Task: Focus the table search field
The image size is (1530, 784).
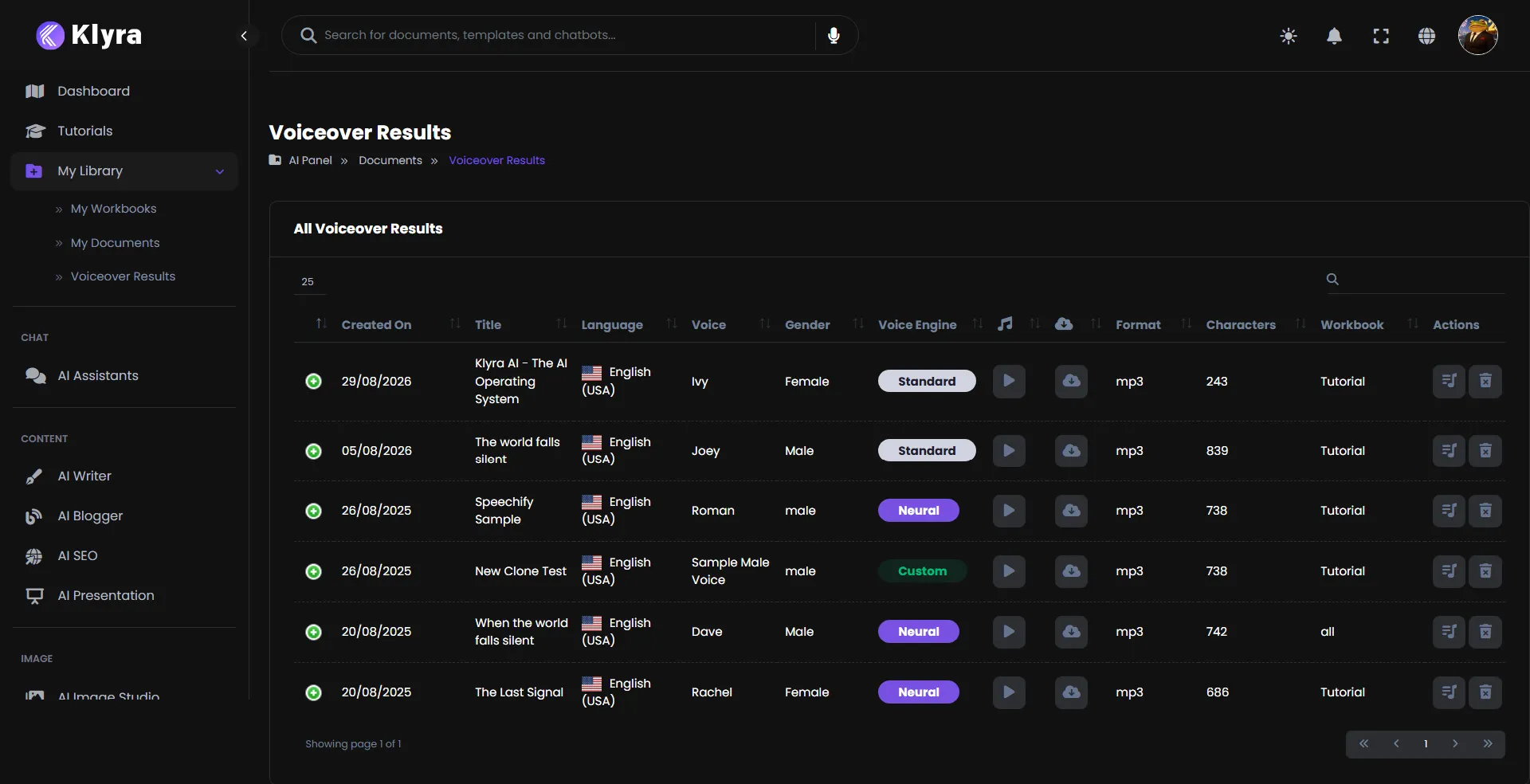Action: pos(1415,279)
